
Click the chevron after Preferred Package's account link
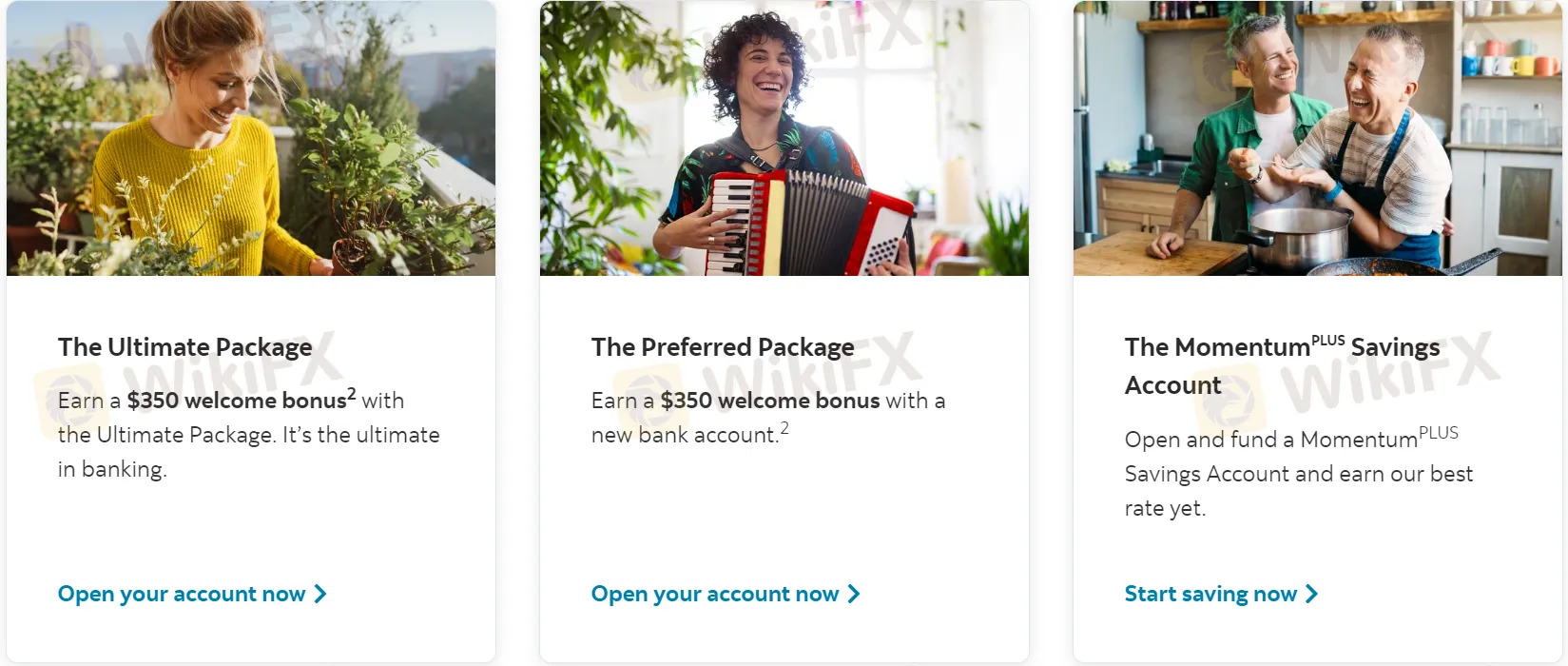coord(854,594)
